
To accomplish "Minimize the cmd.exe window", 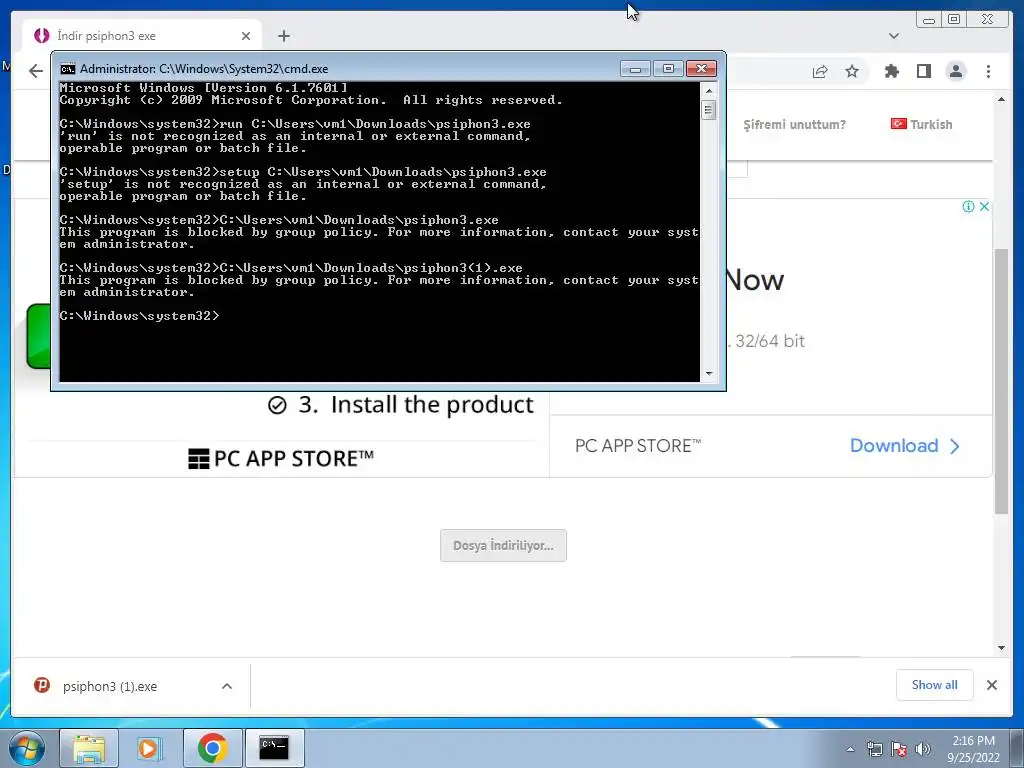I will click(x=635, y=69).
